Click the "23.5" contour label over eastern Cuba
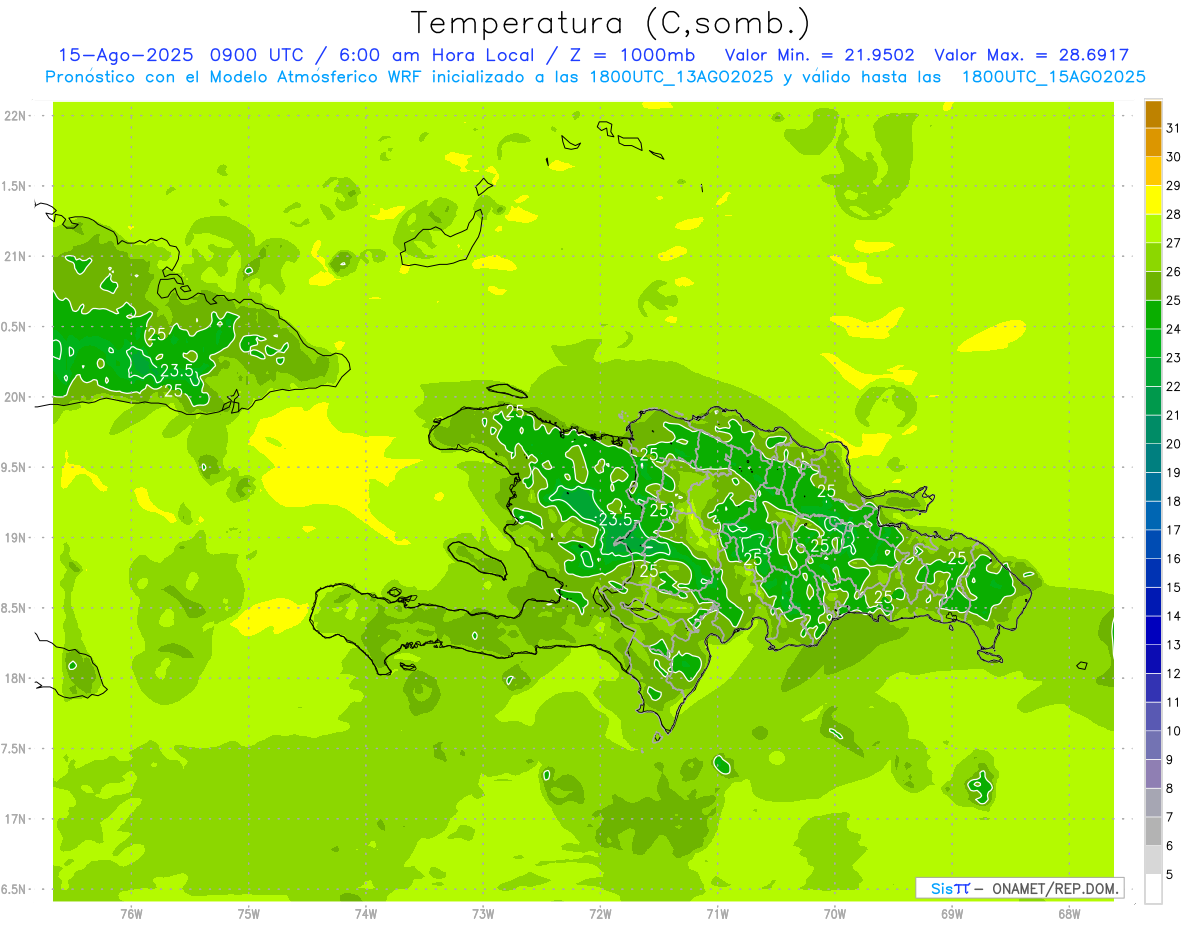1200x927 pixels. (x=176, y=370)
